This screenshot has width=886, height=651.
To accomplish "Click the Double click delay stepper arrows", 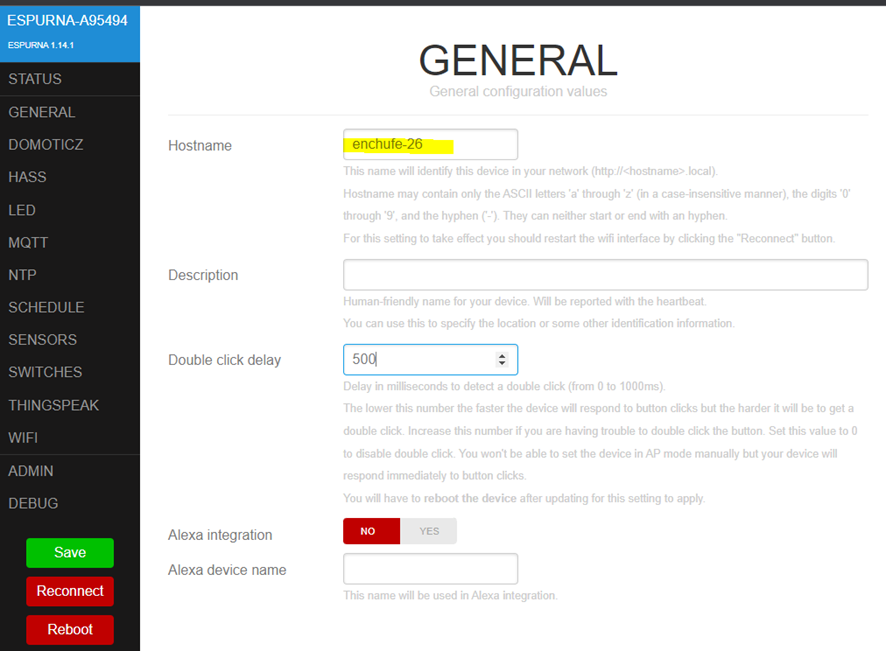I will tap(502, 359).
